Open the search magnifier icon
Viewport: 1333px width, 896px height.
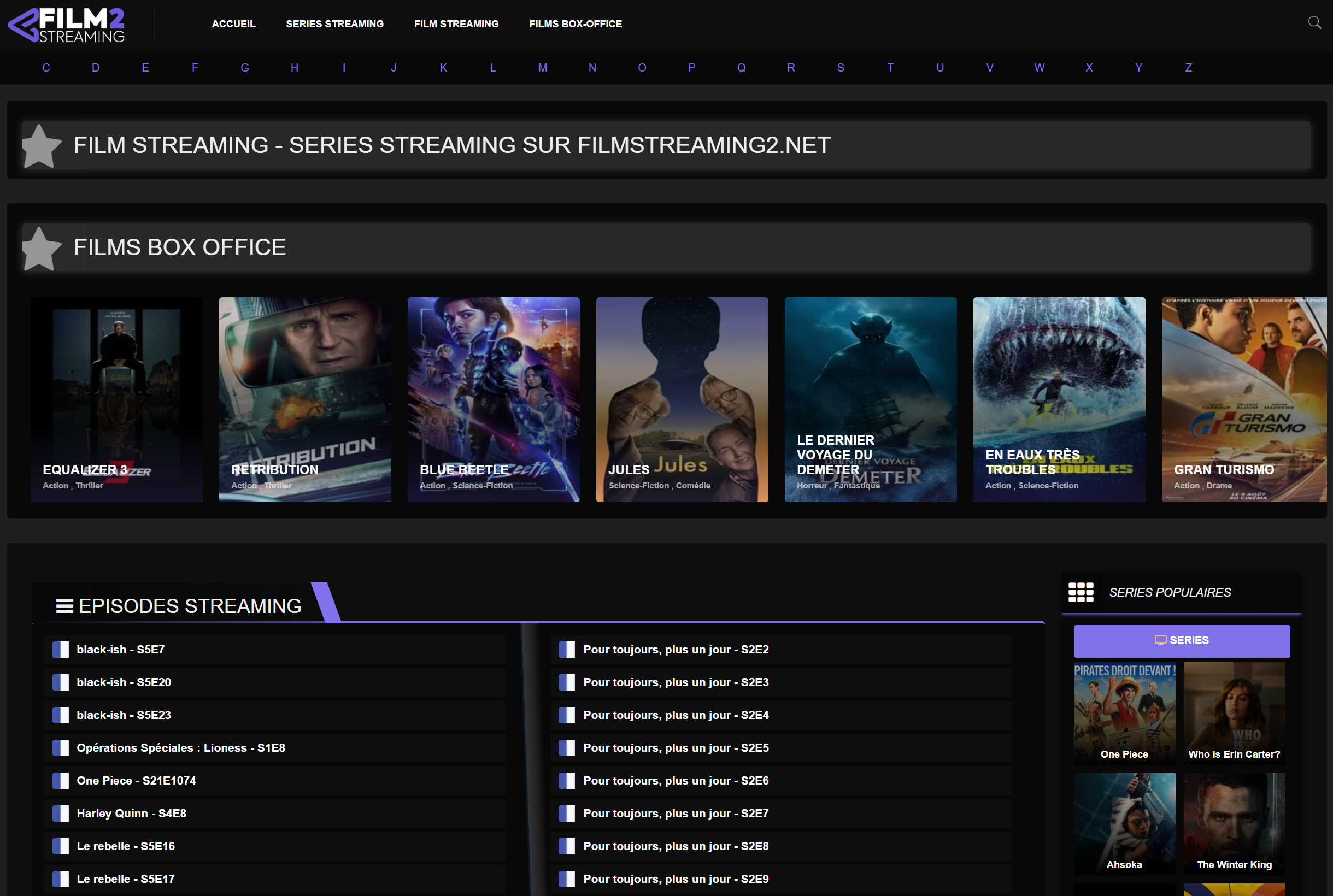[1314, 23]
